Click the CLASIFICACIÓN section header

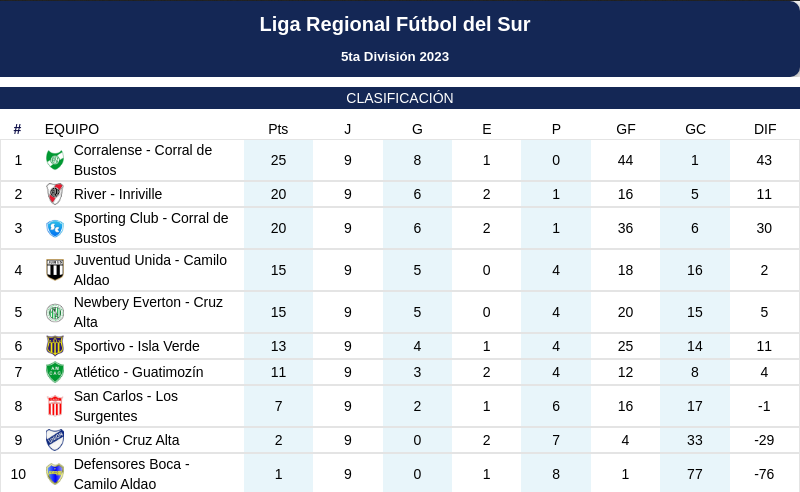400,98
